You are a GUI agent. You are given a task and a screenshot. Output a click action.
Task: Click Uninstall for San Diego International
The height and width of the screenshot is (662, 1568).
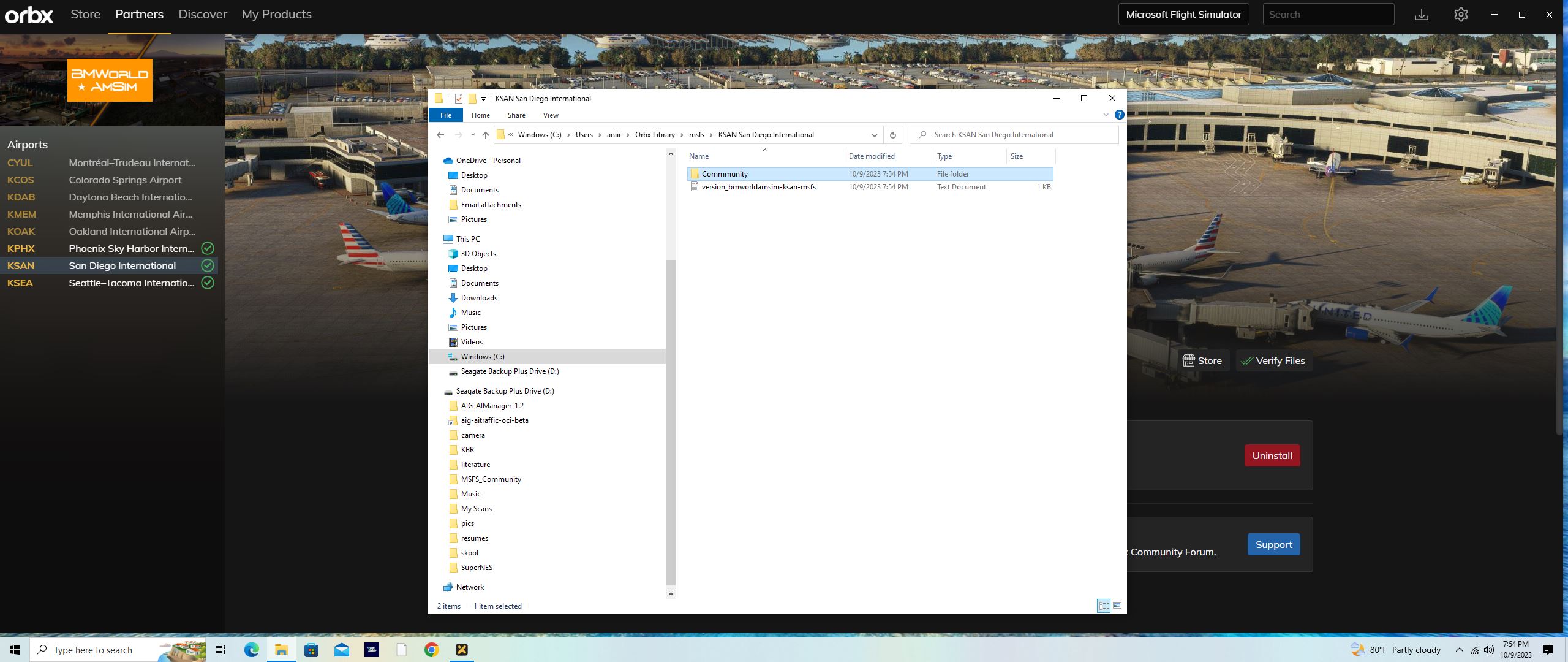point(1272,455)
